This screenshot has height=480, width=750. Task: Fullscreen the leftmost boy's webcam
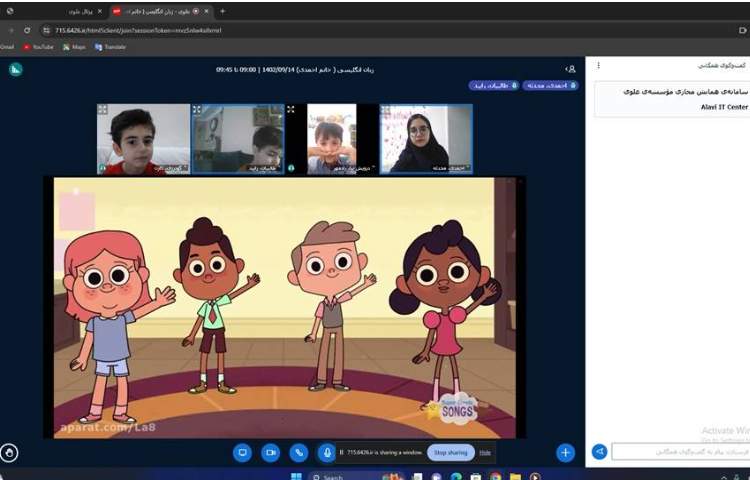click(102, 110)
